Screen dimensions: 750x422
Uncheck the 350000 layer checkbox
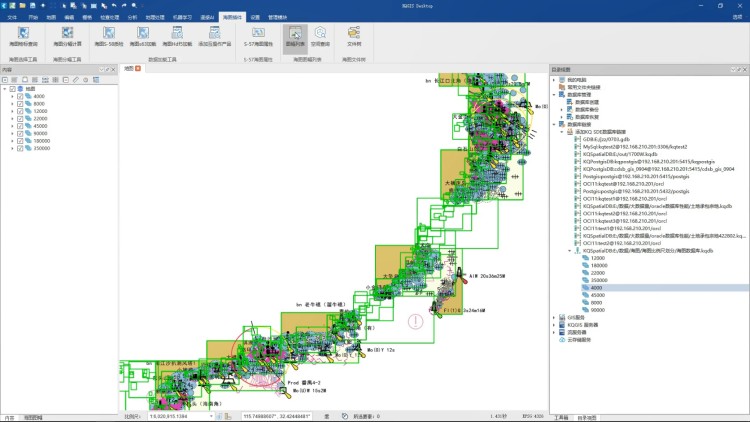(20, 148)
